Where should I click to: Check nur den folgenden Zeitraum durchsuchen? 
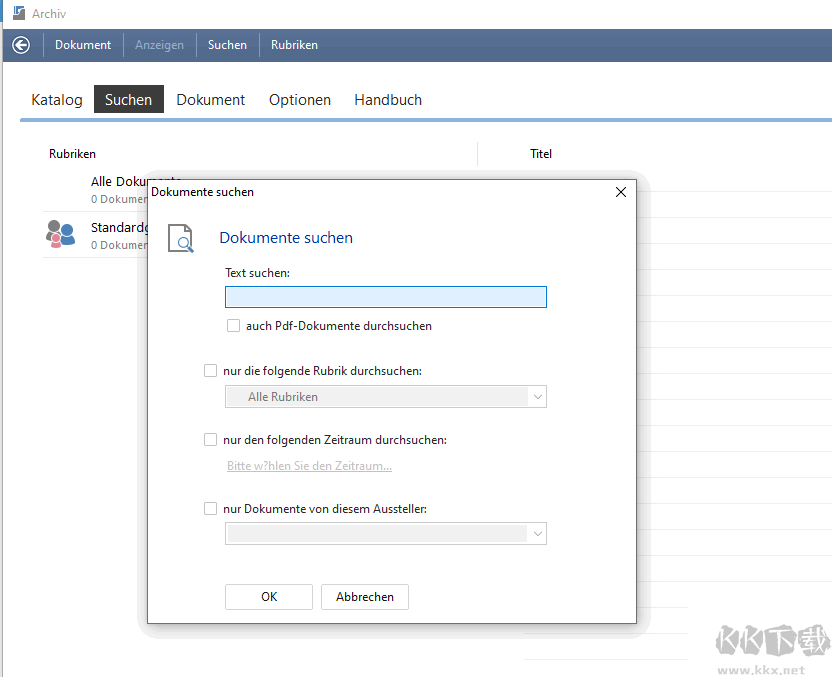coord(210,440)
